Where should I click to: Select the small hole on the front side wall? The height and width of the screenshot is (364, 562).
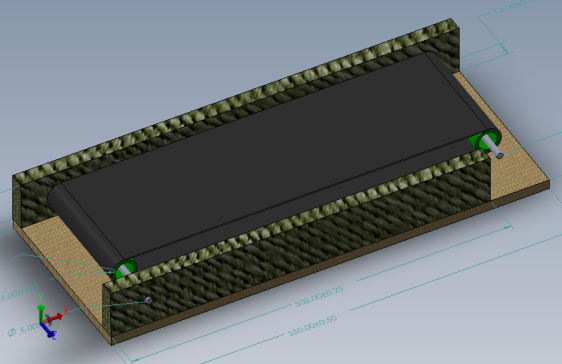(x=148, y=300)
